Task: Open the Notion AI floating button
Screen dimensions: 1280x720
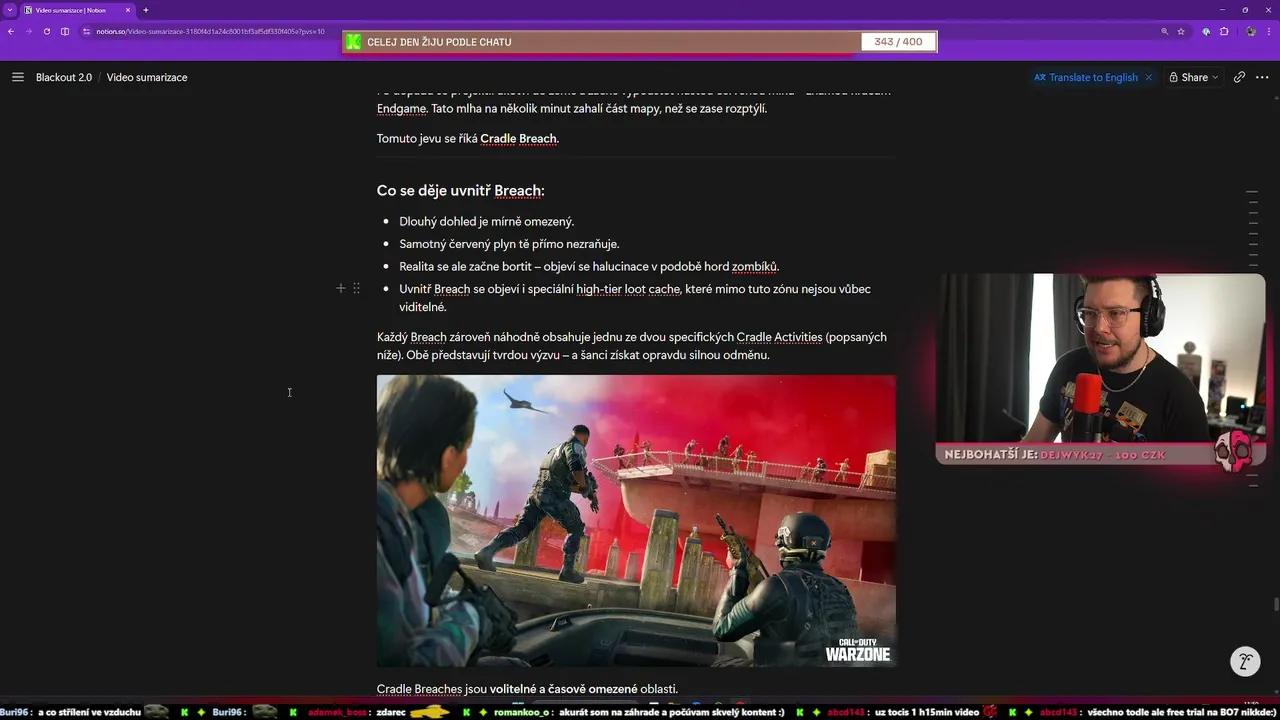Action: 1245,661
